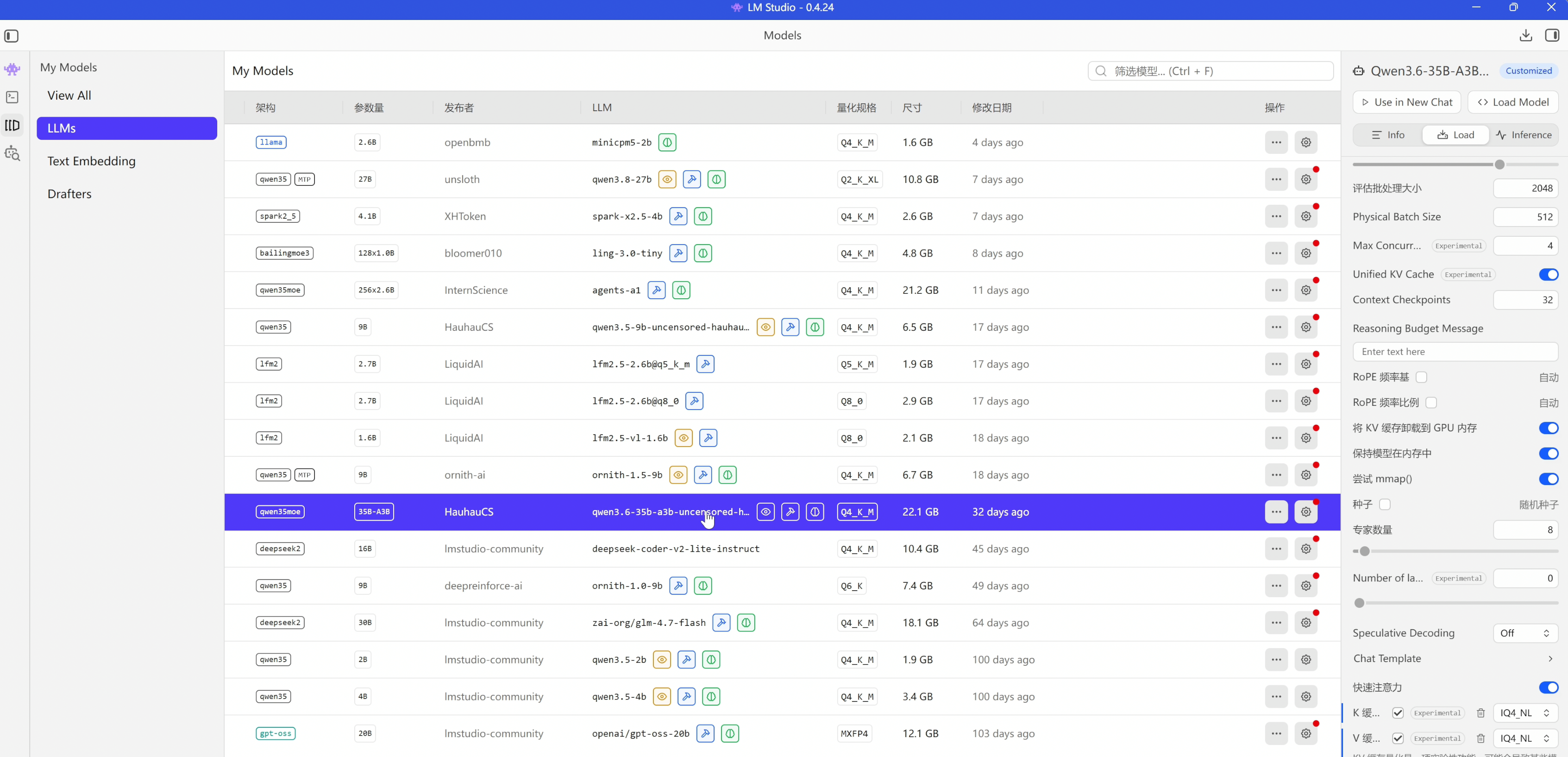
Task: Switch to the Inference tab
Action: [x=1524, y=135]
